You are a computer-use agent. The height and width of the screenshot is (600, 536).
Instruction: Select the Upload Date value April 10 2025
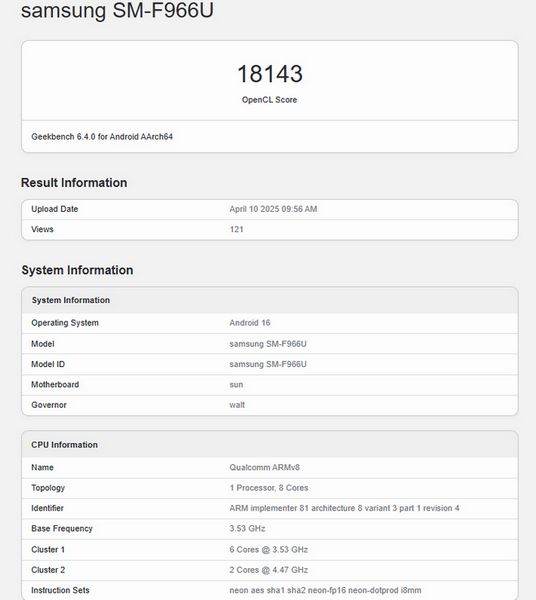click(273, 209)
